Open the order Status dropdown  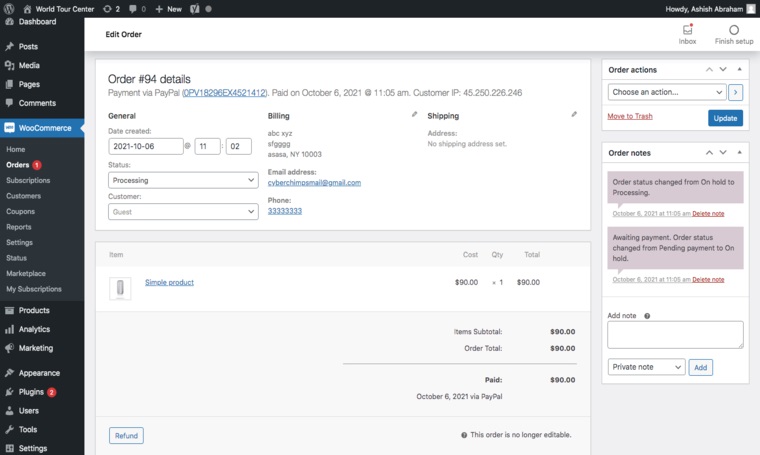pos(183,181)
